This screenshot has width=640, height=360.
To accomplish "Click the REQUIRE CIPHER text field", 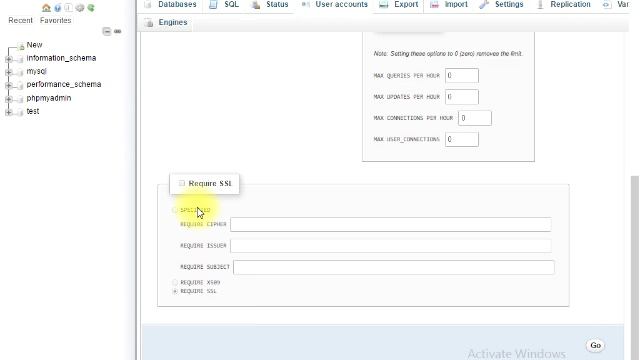I will pos(391,224).
